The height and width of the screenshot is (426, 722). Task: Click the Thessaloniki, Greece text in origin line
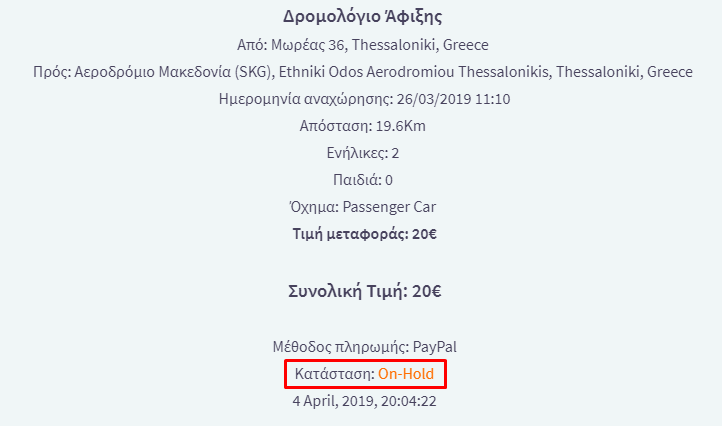(x=420, y=45)
